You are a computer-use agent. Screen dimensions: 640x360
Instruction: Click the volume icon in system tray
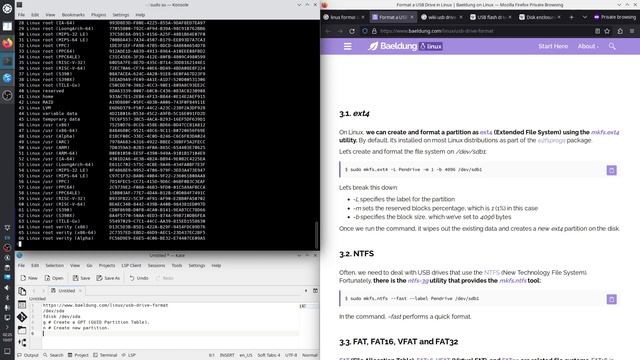[x=7, y=287]
